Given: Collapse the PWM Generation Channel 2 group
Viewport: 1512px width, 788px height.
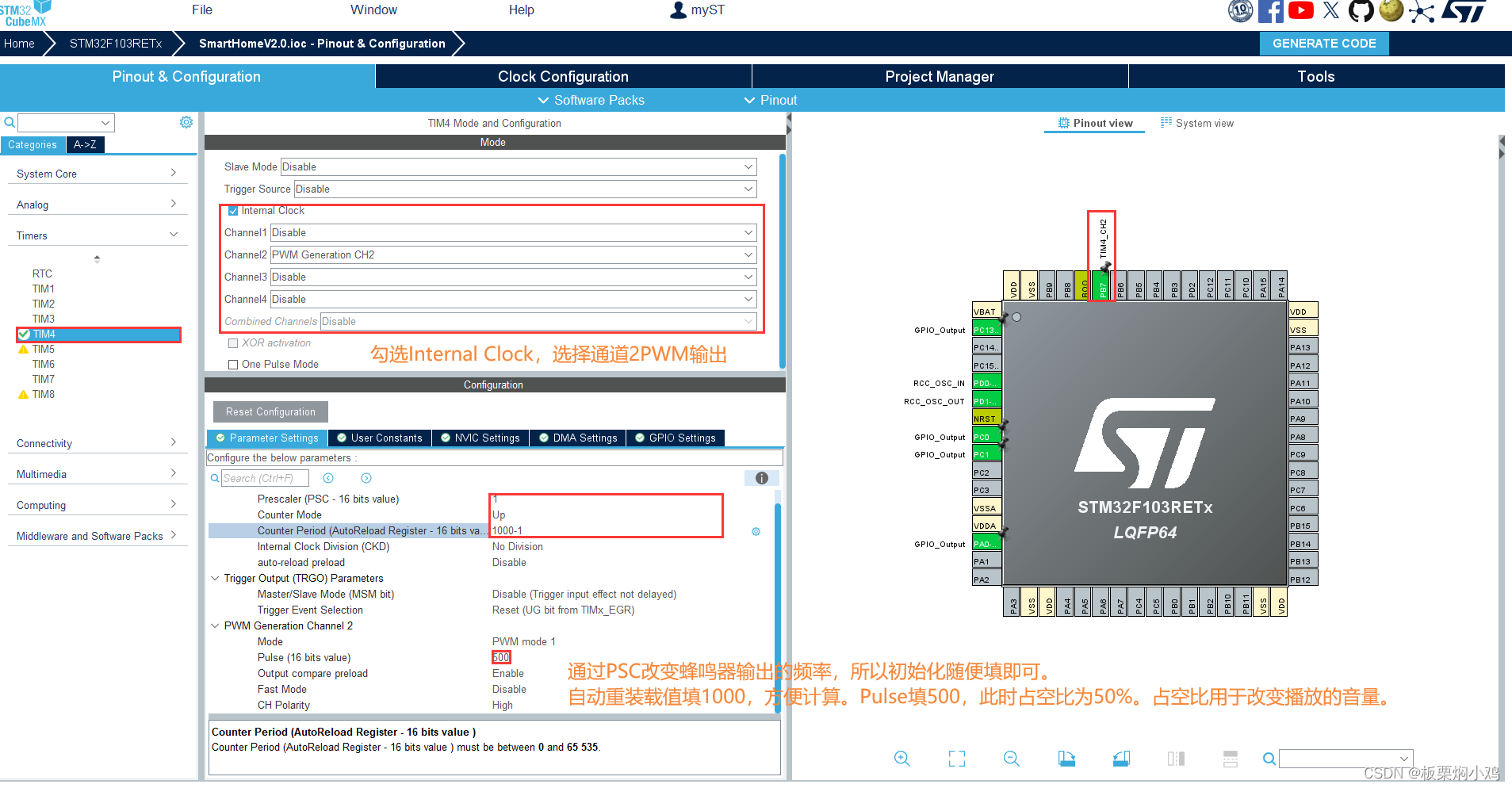Looking at the screenshot, I should tap(215, 625).
